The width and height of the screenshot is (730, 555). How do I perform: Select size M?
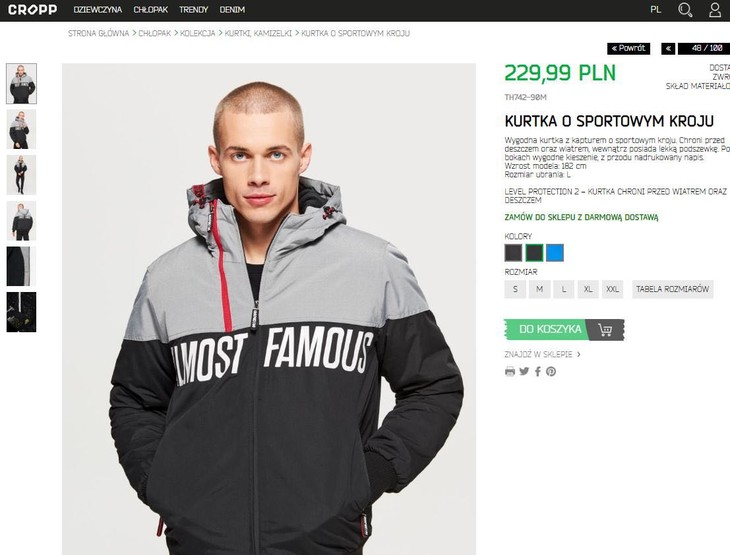539,289
